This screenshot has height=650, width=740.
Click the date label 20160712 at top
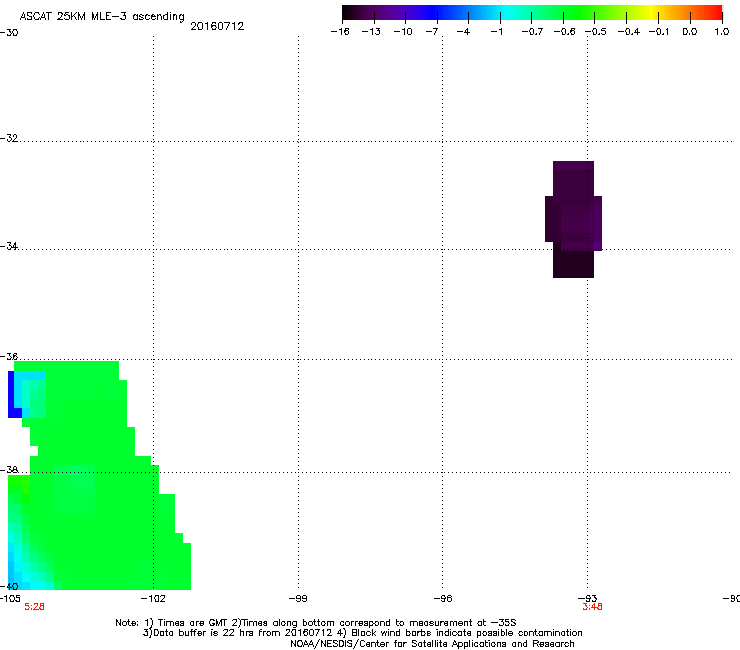(x=217, y=26)
